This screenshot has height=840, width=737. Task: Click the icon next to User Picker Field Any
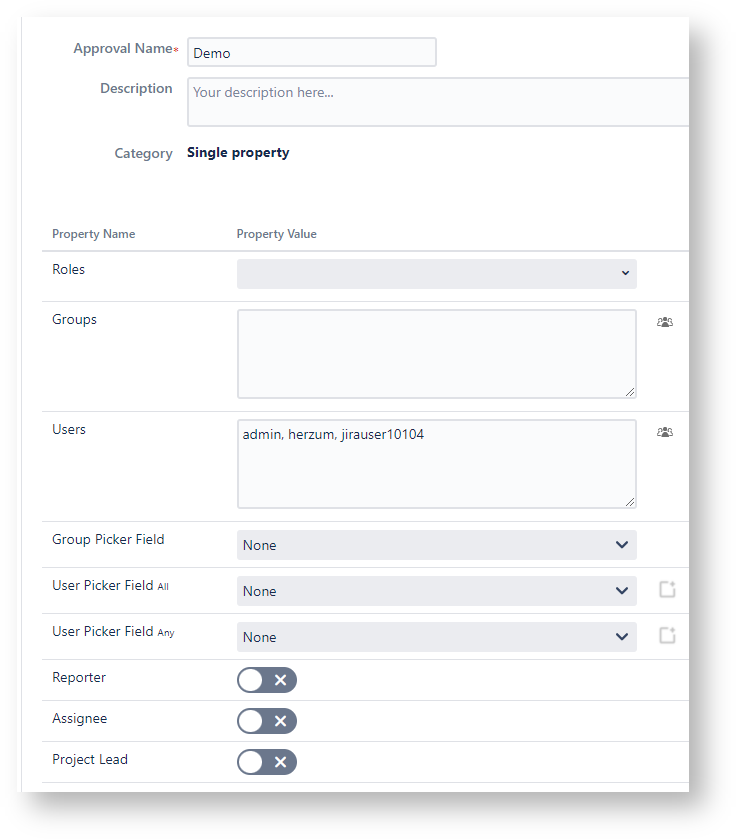(x=667, y=635)
